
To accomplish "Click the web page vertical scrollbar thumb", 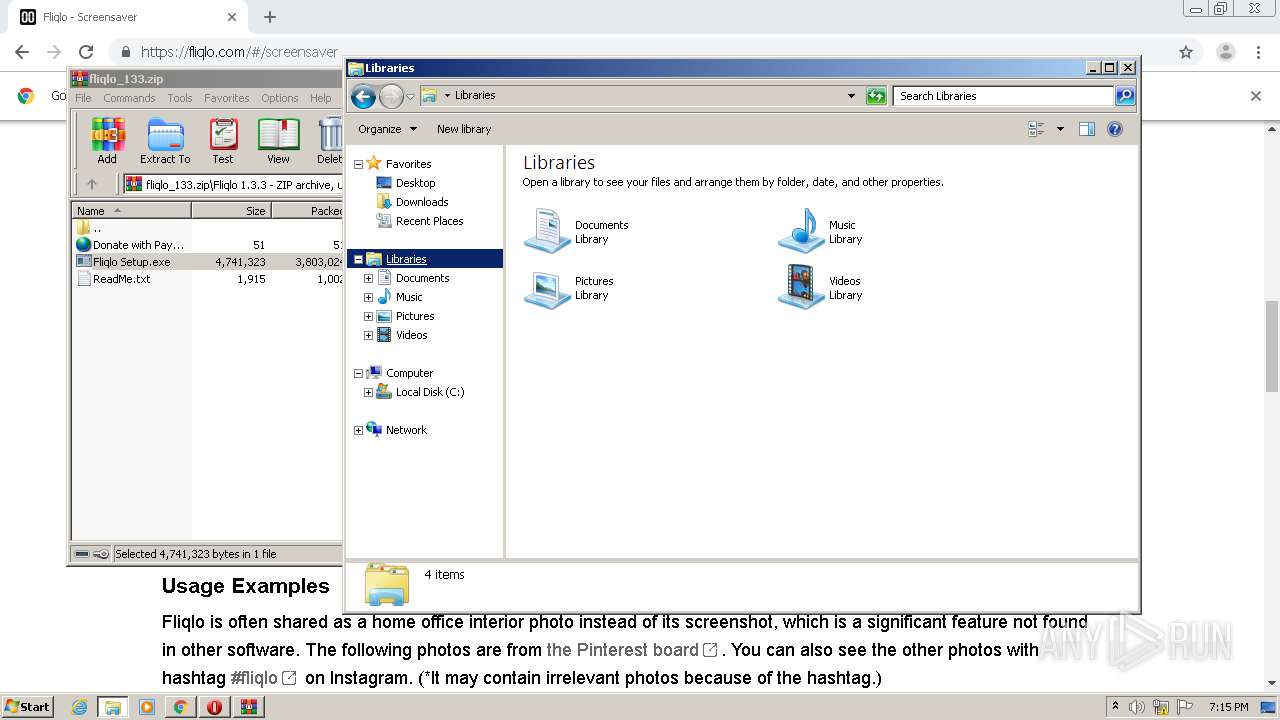I will [x=1272, y=346].
